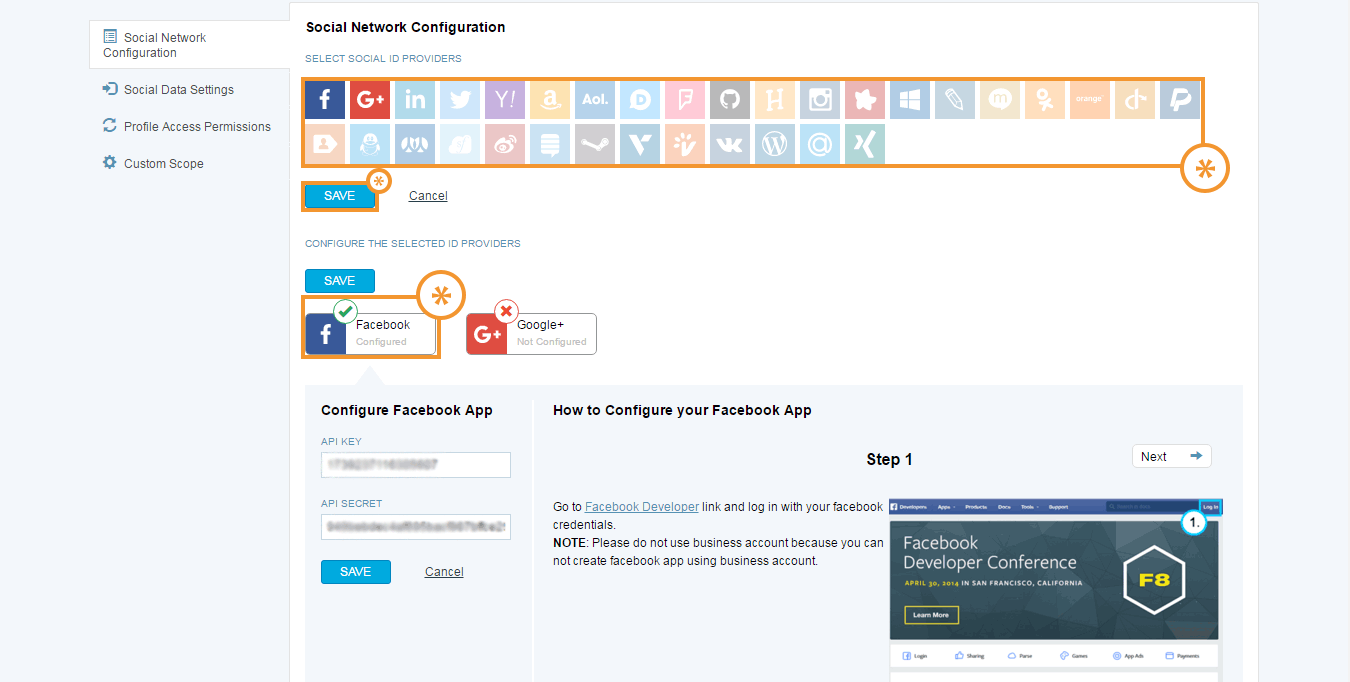Viewport: 1350px width, 682px height.
Task: Select the Stack Exchange provider icon
Action: [550, 144]
